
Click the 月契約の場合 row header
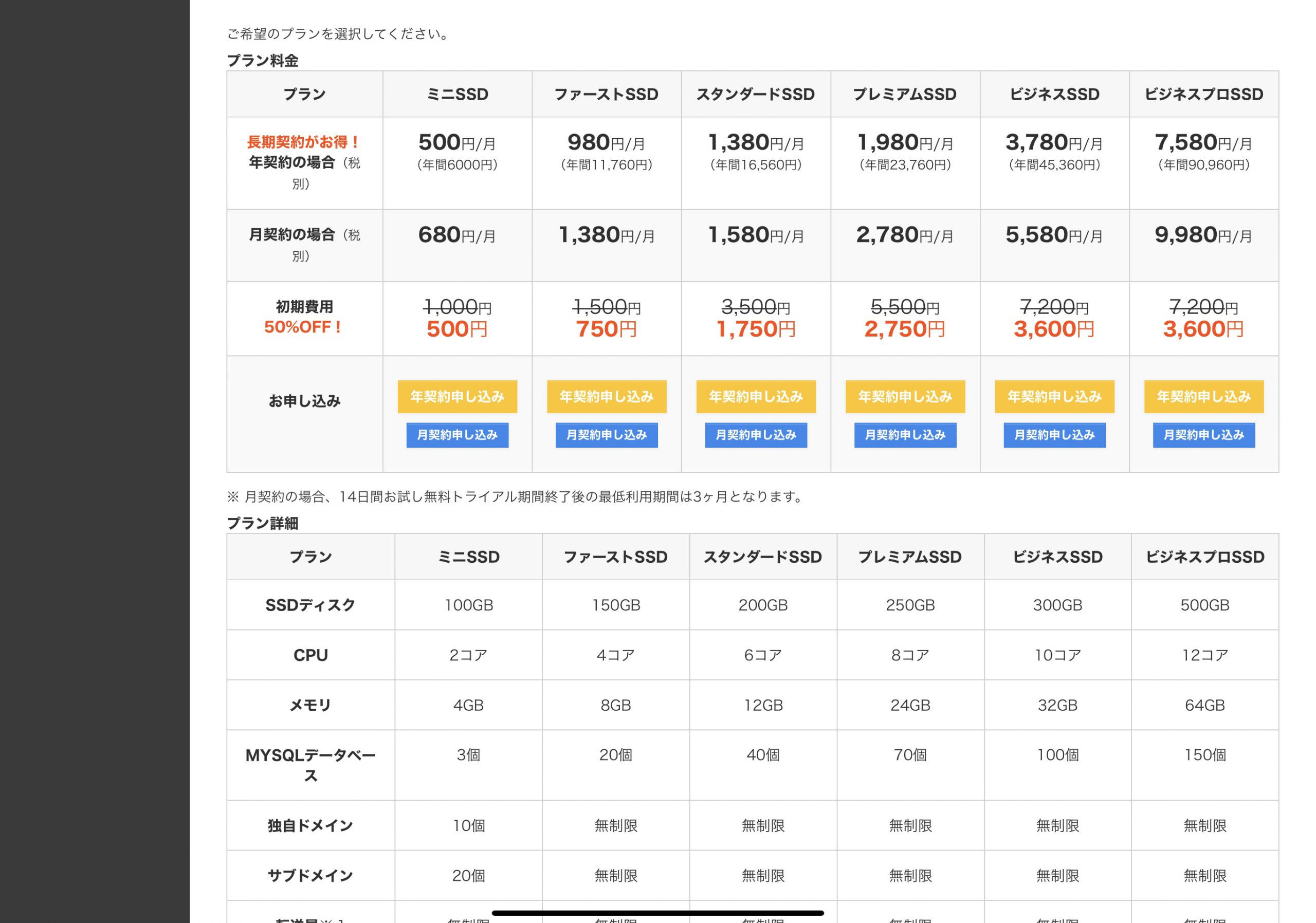(x=304, y=245)
